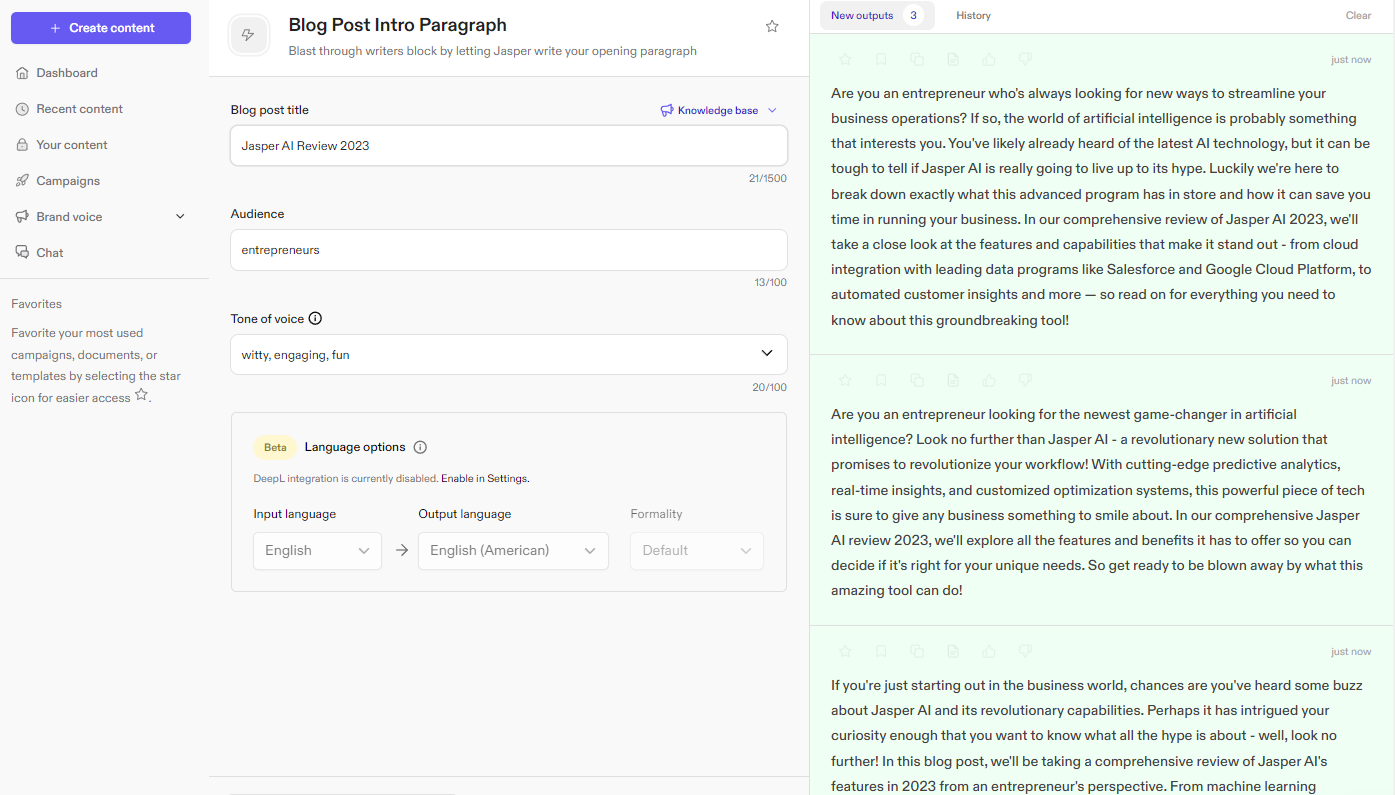Switch to the New outputs tab

(x=877, y=15)
